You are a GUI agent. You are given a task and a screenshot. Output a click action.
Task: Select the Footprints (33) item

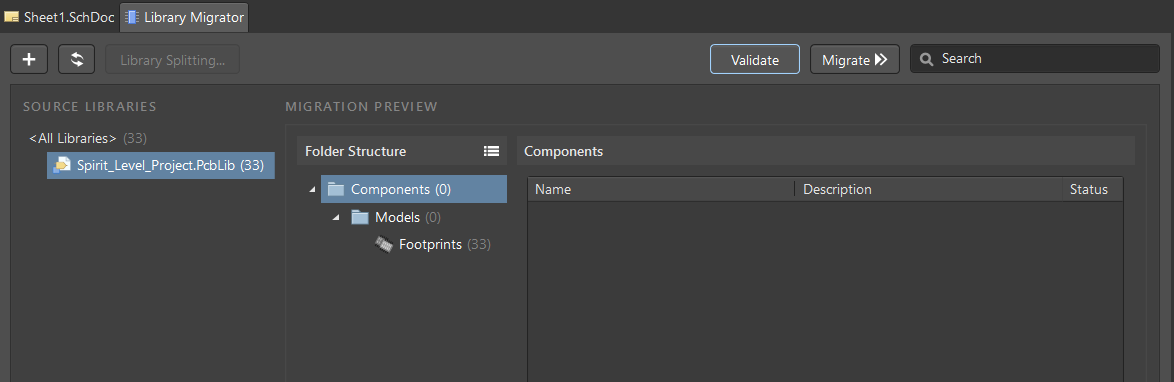coord(445,244)
